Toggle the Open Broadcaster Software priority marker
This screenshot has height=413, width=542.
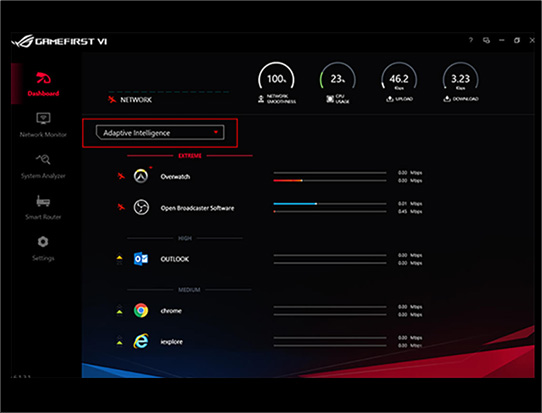pyautogui.click(x=121, y=207)
